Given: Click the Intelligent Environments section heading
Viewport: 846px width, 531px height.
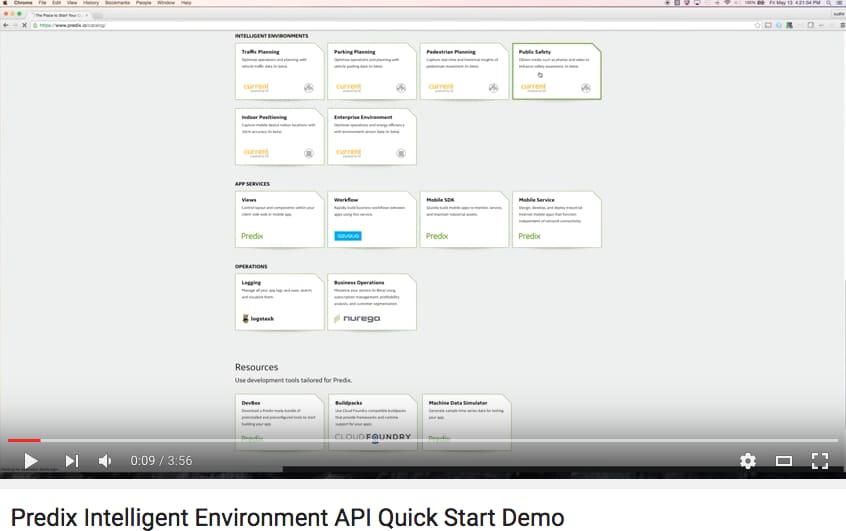Looking at the screenshot, I should 271,36.
